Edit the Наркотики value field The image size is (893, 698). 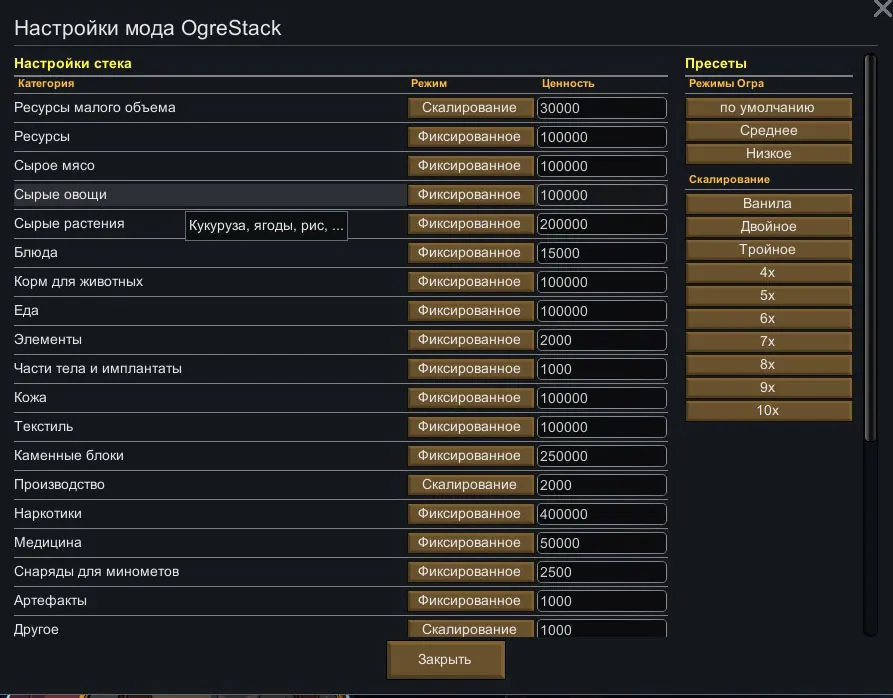point(601,514)
